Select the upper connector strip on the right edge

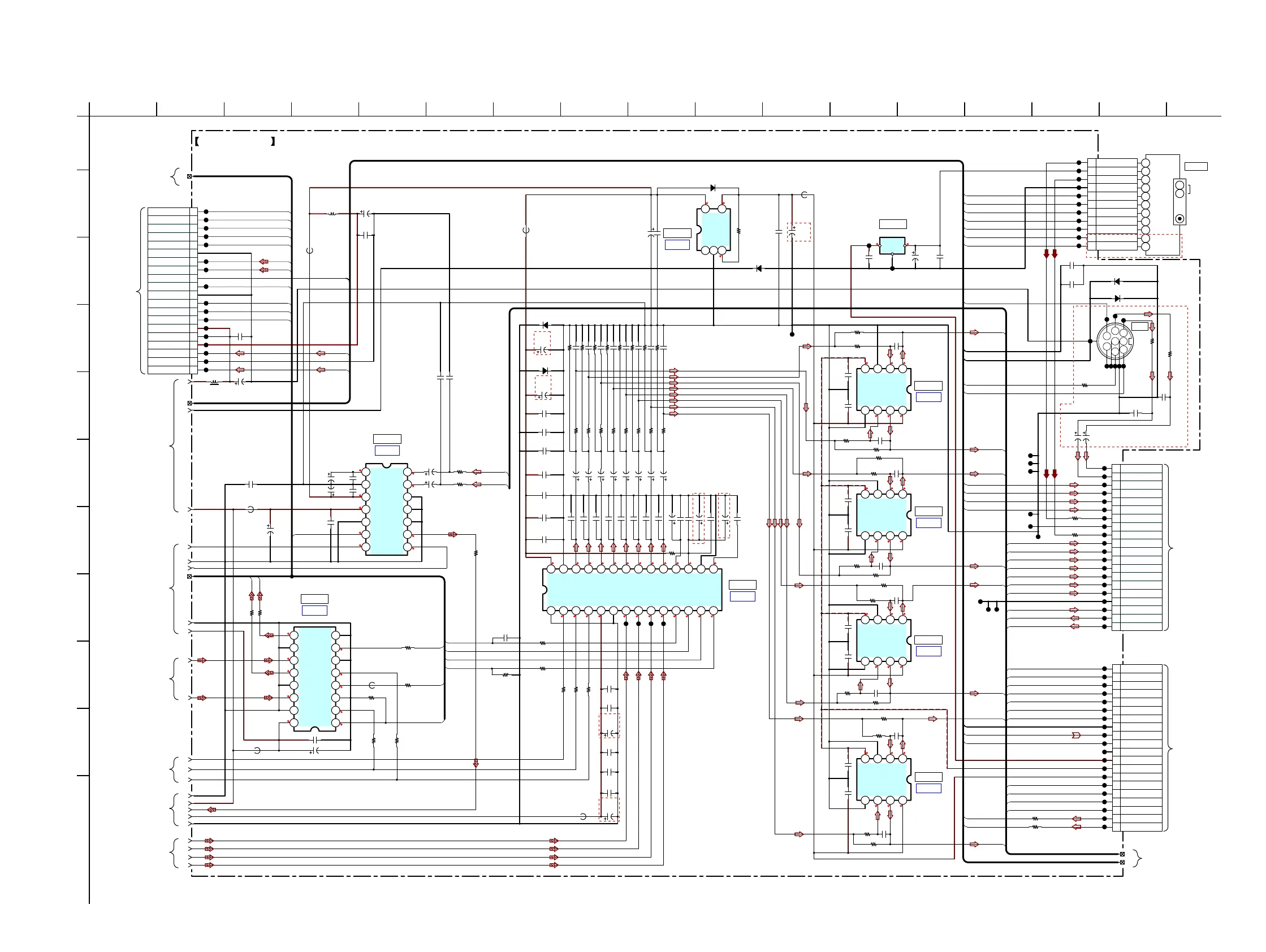[x=1137, y=548]
